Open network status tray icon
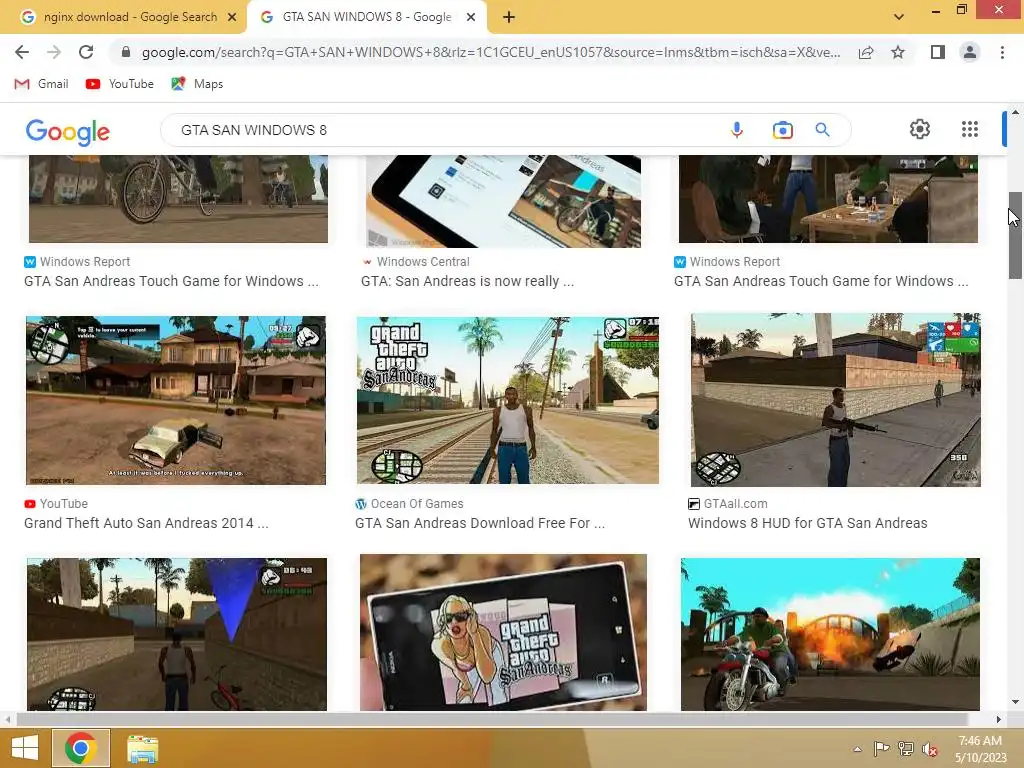 906,748
